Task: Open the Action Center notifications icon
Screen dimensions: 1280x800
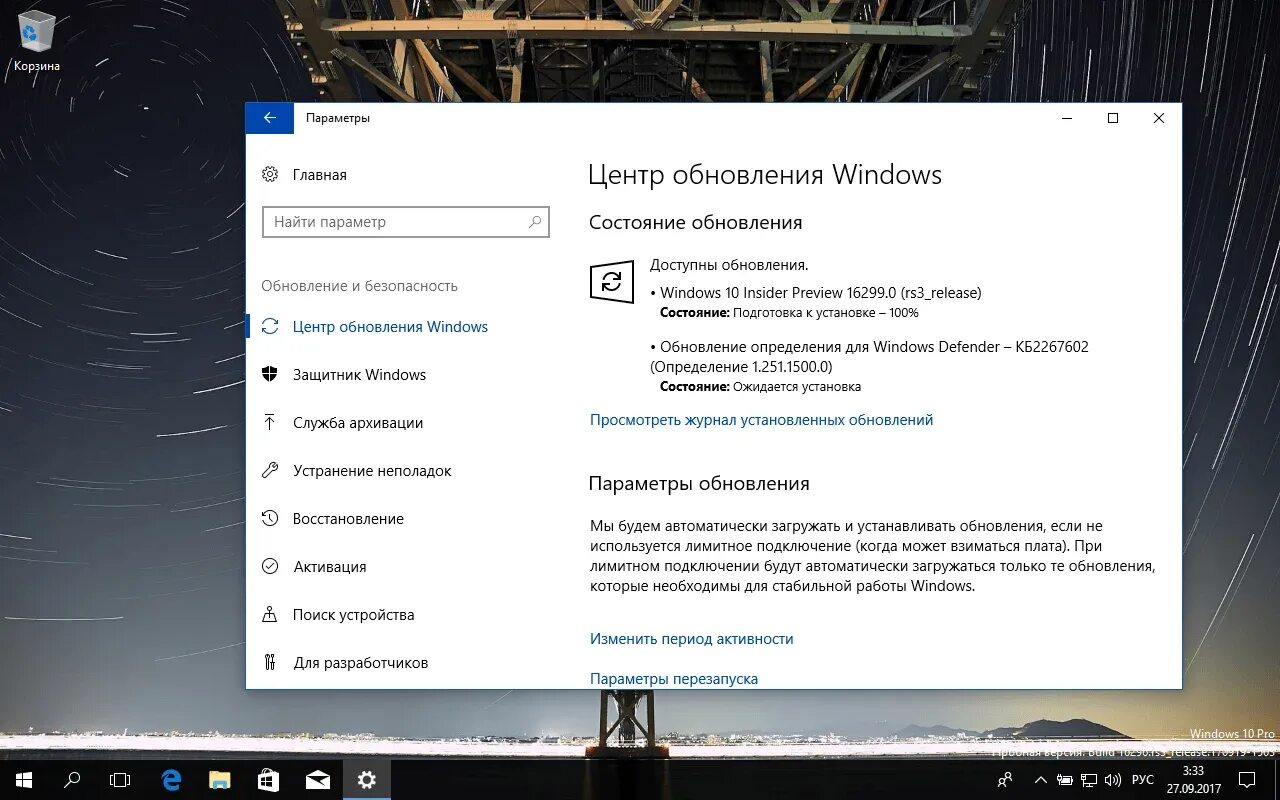Action: (1249, 780)
